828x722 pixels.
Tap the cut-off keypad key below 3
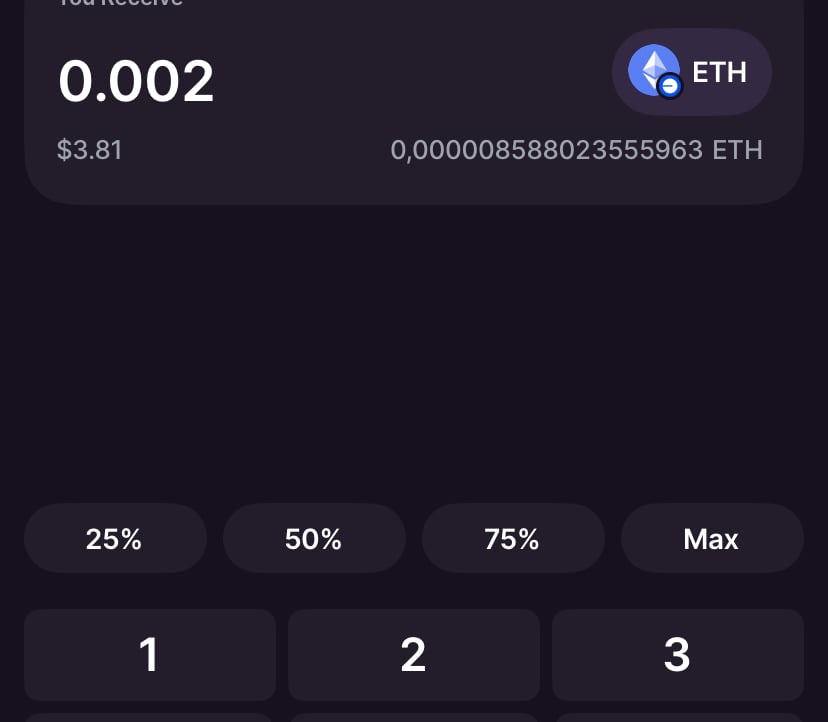pos(678,718)
